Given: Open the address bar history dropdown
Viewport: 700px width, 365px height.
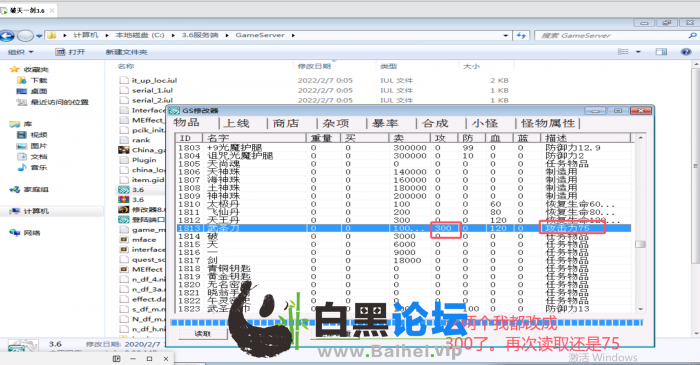Looking at the screenshot, I should [505, 35].
